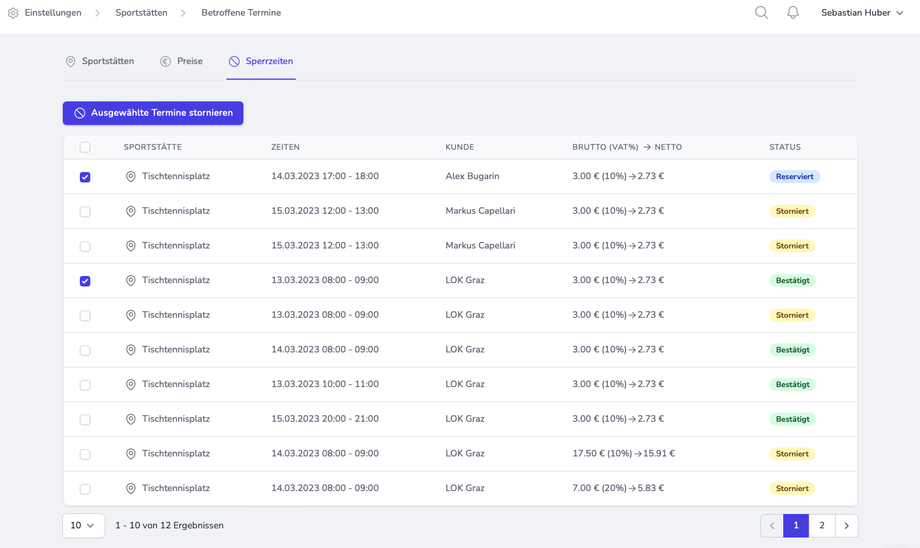
Task: Expand the Sebastian Huber user menu
Action: [x=862, y=13]
